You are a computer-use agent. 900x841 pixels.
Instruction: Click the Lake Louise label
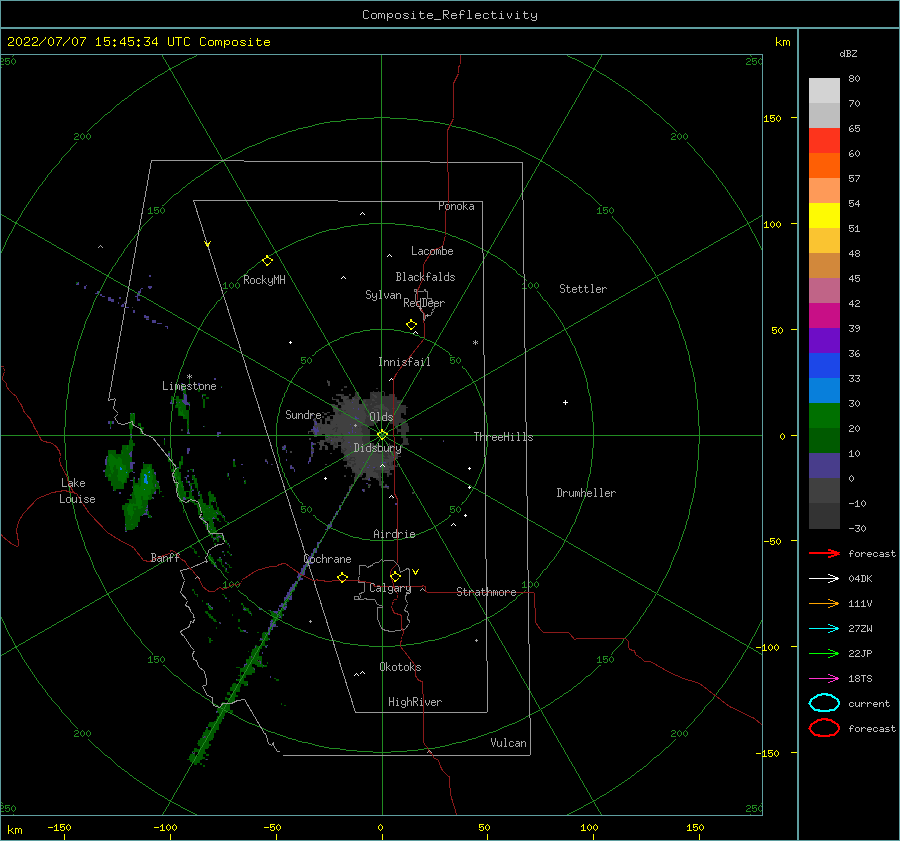77,491
